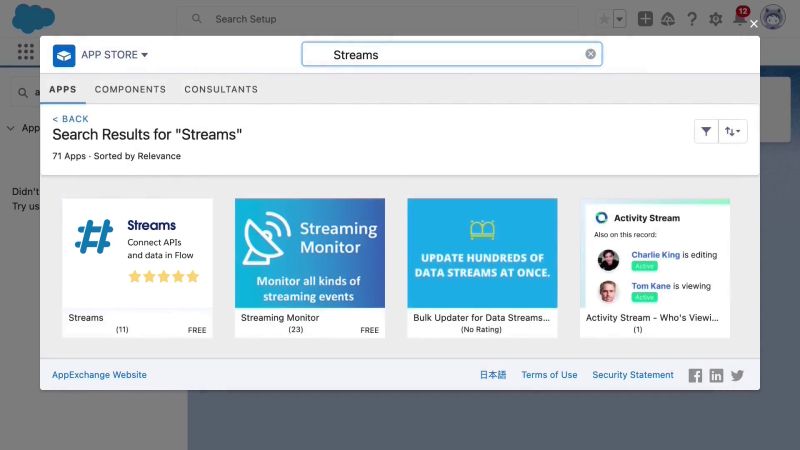The image size is (800, 450).
Task: Open the App Launcher grid icon
Action: (26, 52)
